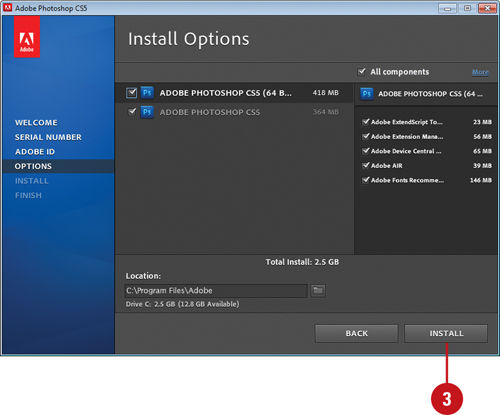This screenshot has height=415, width=500.
Task: Toggle the 364 MB Adobe Photoshop CS5 checkbox
Action: click(132, 112)
